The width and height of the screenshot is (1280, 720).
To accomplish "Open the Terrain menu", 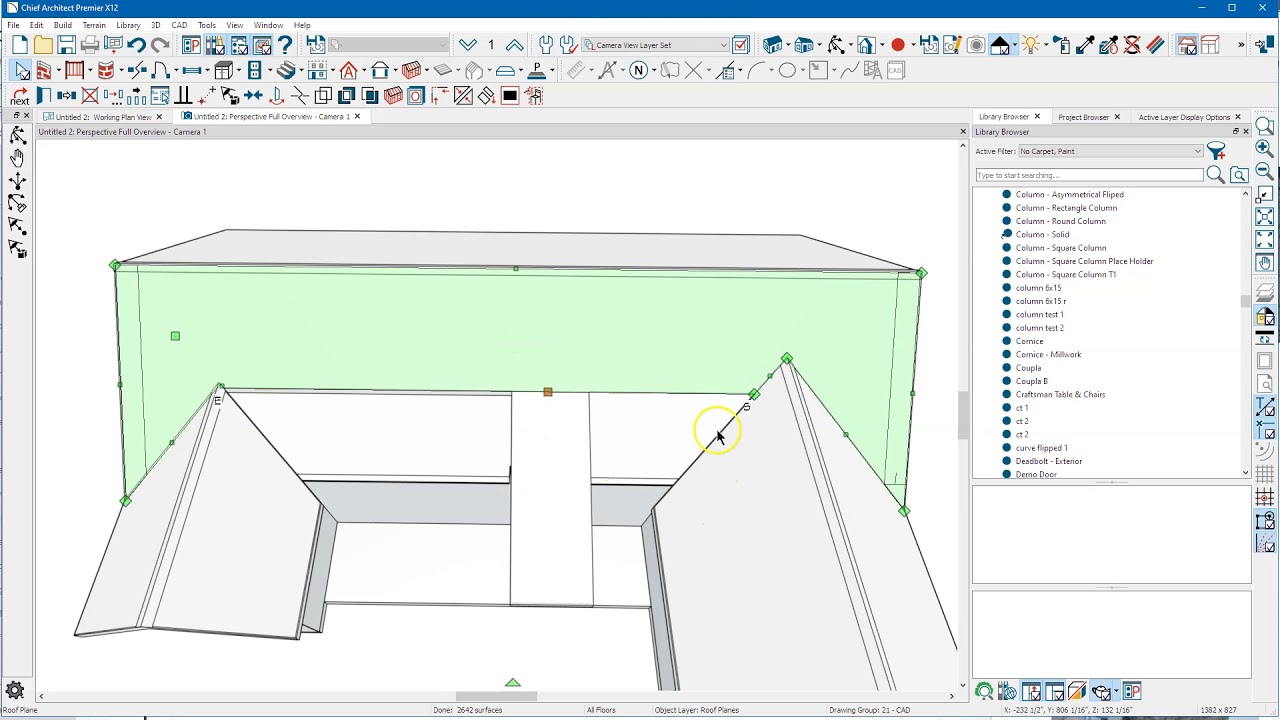I will point(94,25).
